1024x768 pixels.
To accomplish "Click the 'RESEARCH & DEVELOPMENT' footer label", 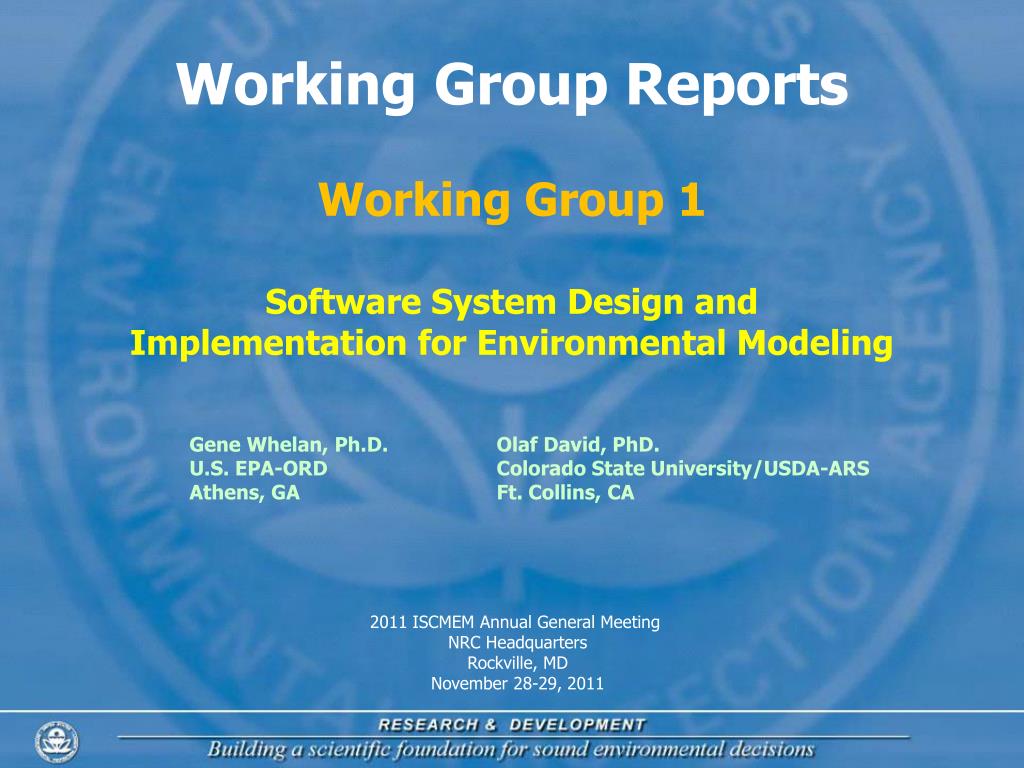I will [x=512, y=725].
